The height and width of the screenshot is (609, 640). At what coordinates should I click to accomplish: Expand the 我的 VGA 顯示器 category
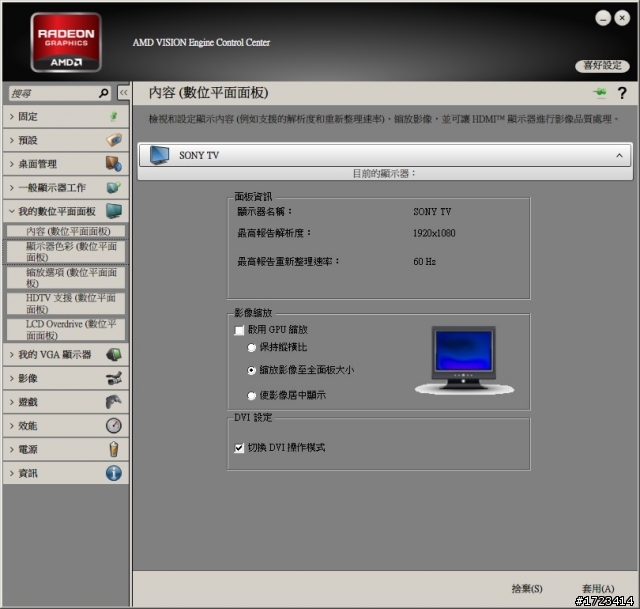coord(11,355)
